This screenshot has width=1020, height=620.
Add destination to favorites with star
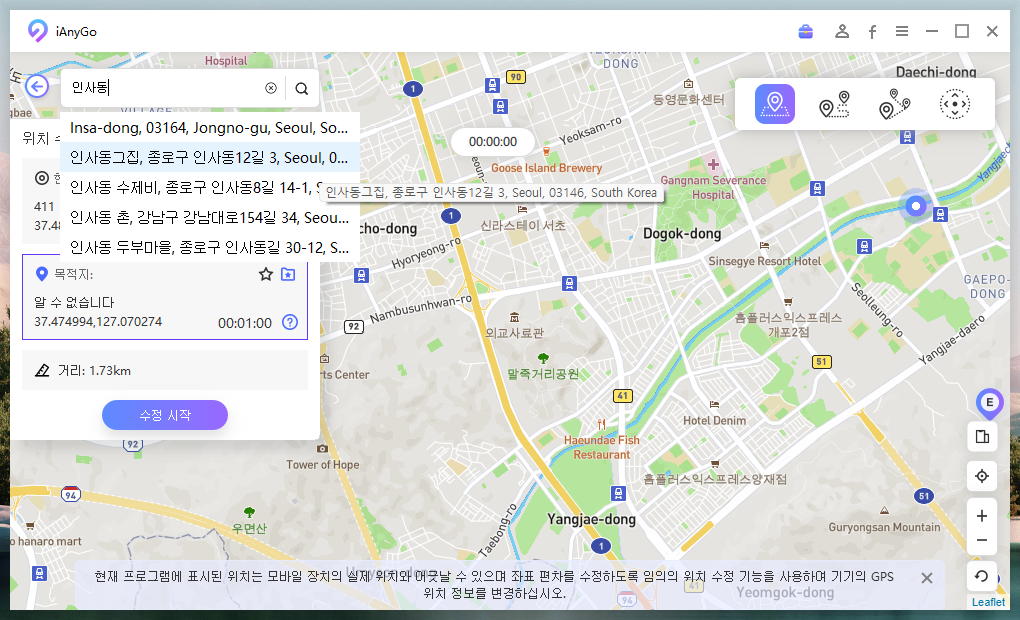pyautogui.click(x=265, y=275)
